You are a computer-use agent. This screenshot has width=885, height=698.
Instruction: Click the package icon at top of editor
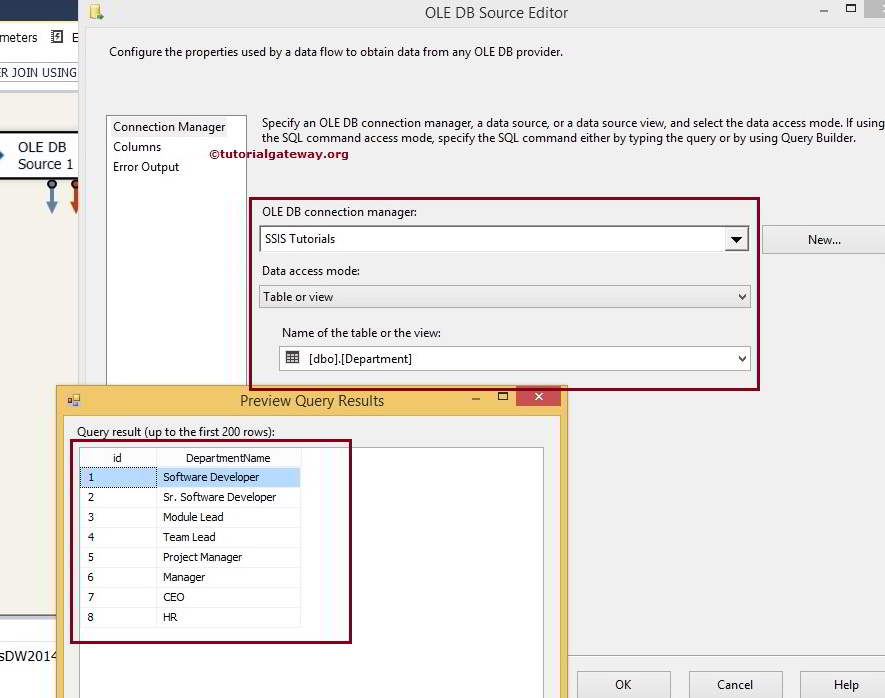pos(96,13)
